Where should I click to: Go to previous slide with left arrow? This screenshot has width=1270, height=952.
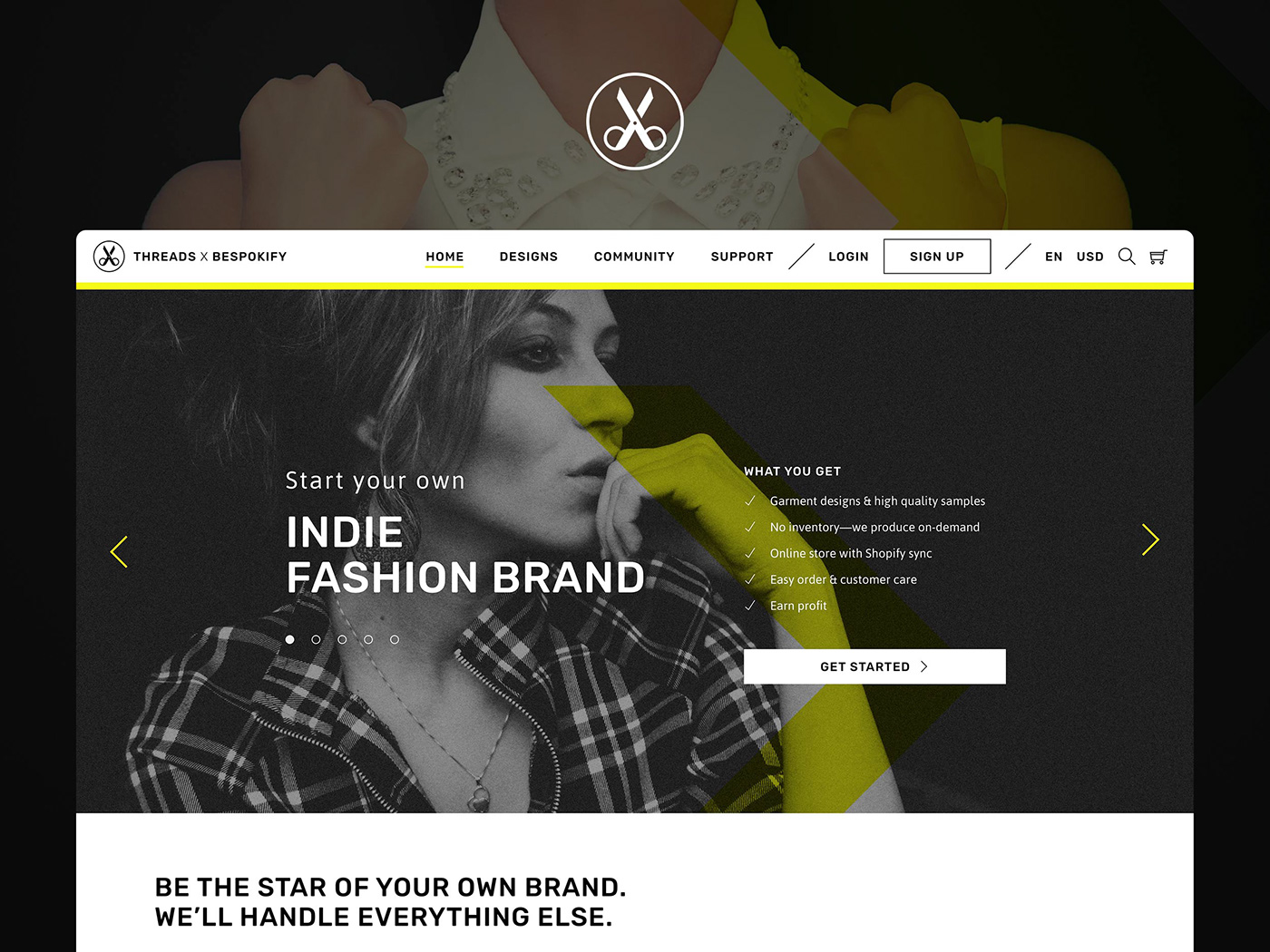[x=119, y=551]
